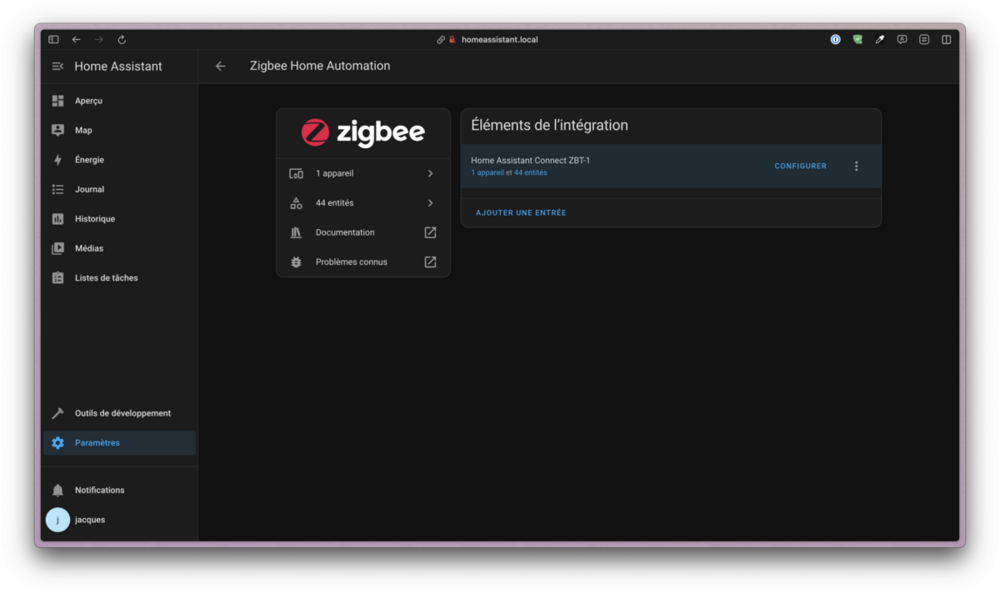
Task: Open the Aperçu dashboard icon
Action: [x=58, y=101]
